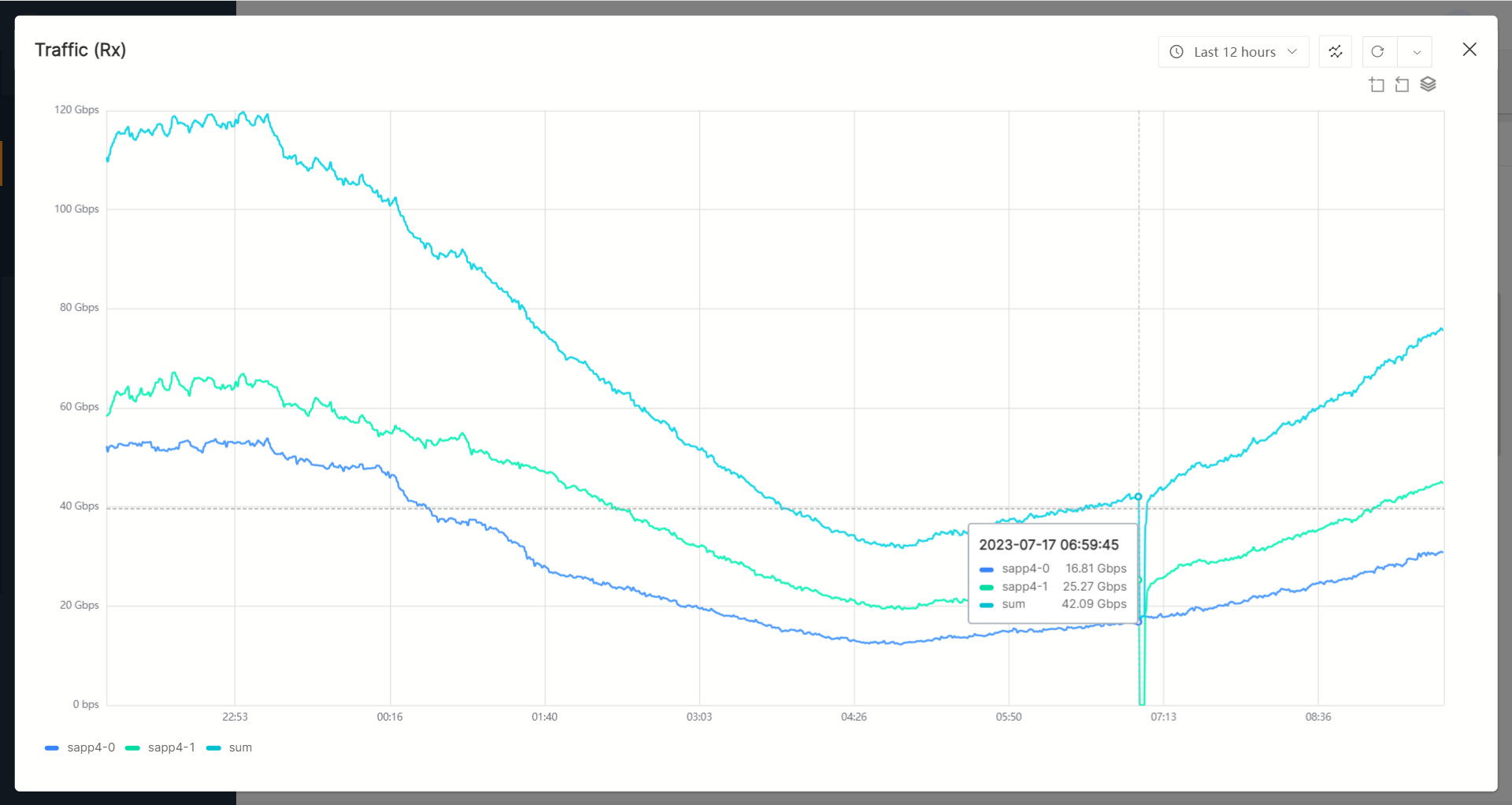The width and height of the screenshot is (1512, 805).
Task: Toggle the sapp4-1 series in the legend
Action: coord(171,747)
